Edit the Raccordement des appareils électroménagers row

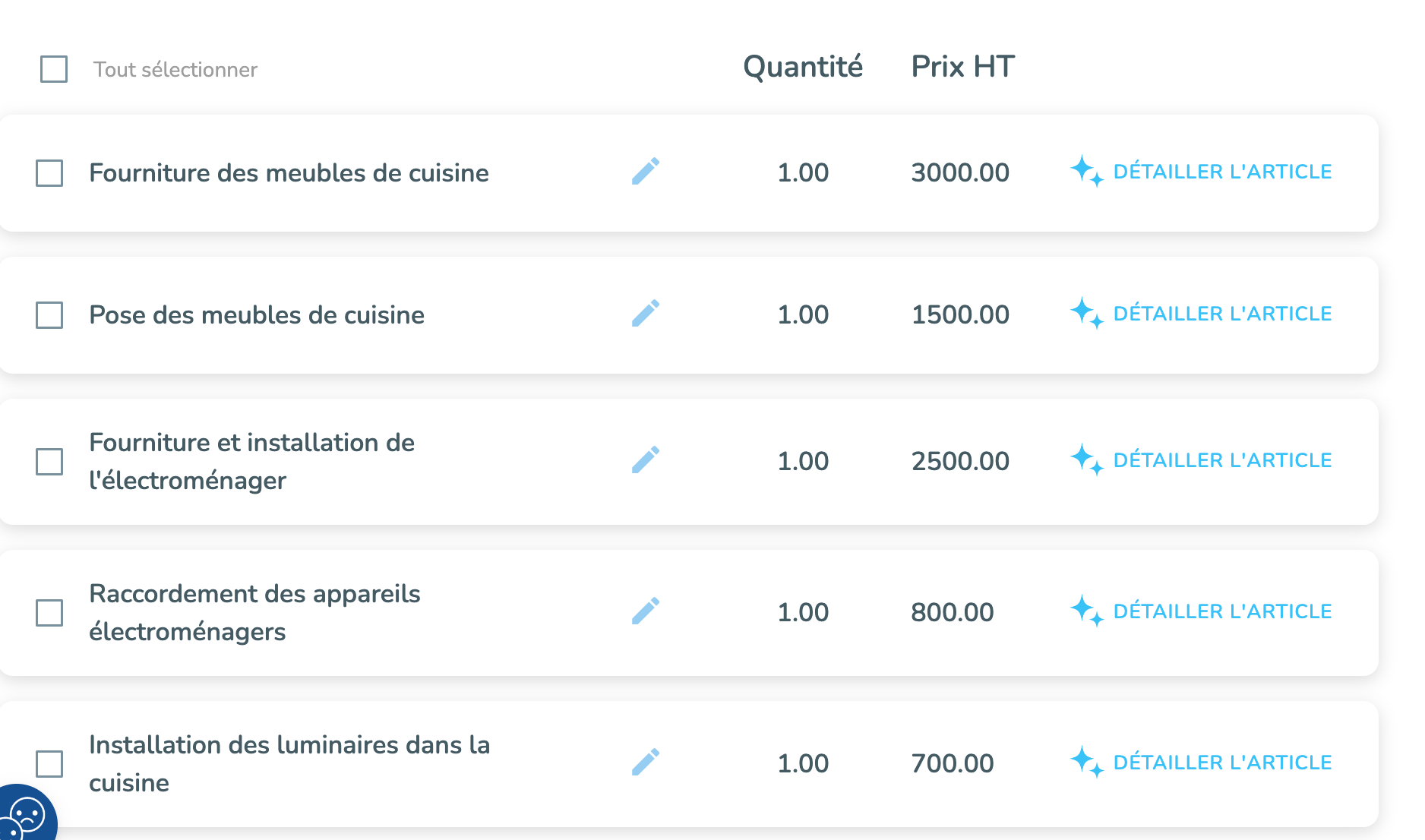point(646,611)
